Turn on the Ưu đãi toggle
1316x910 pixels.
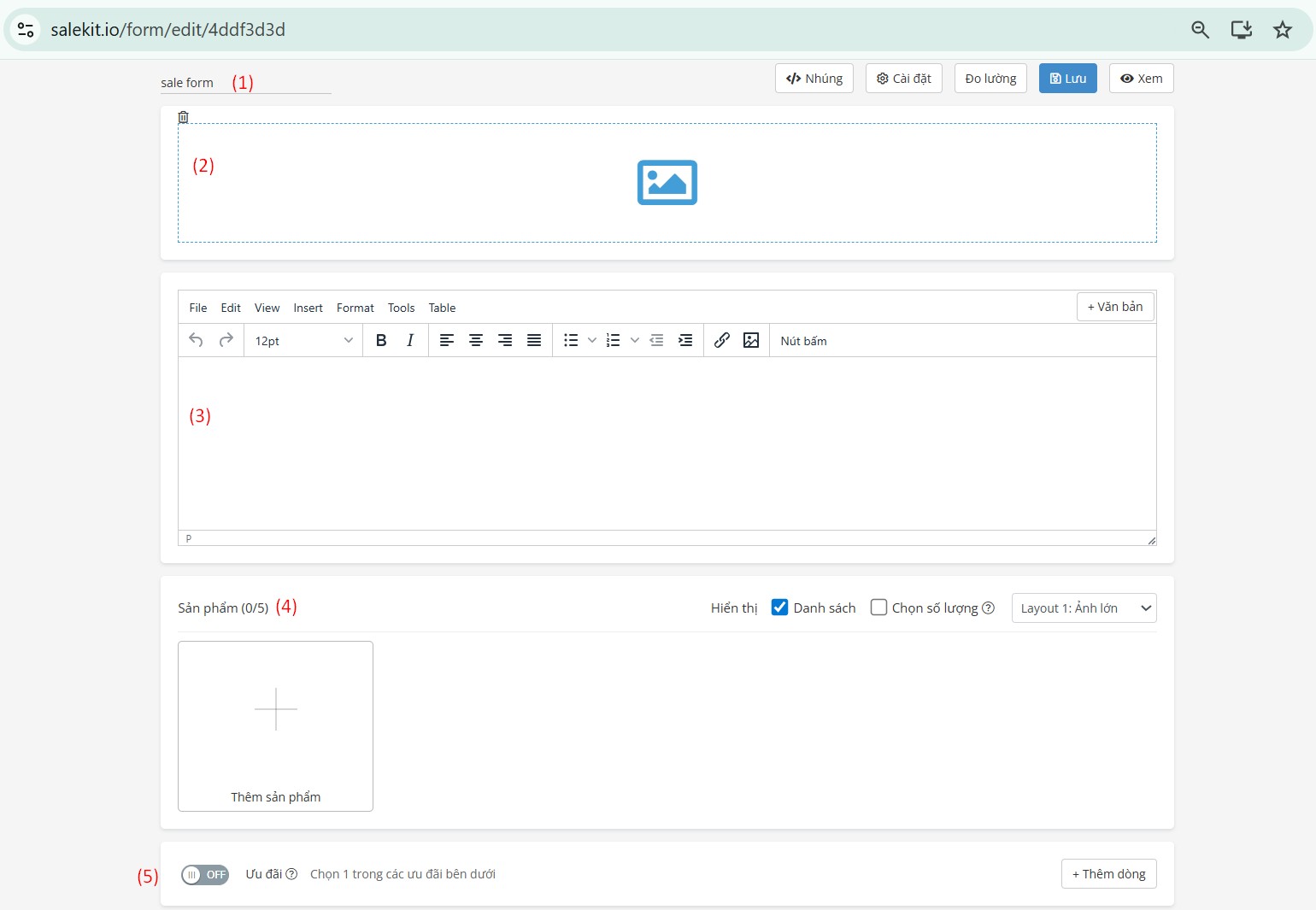pyautogui.click(x=205, y=874)
